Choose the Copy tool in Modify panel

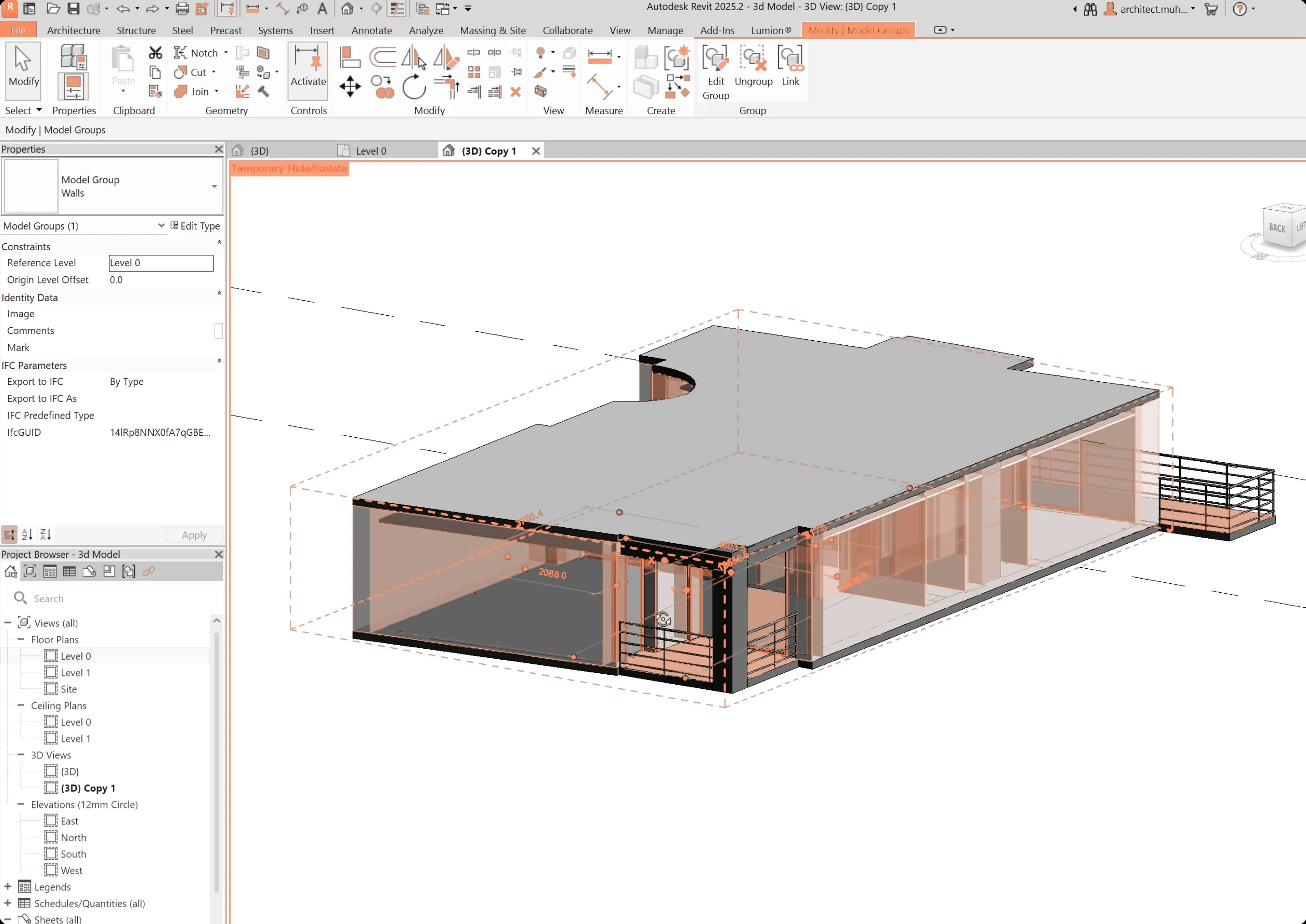[x=382, y=88]
